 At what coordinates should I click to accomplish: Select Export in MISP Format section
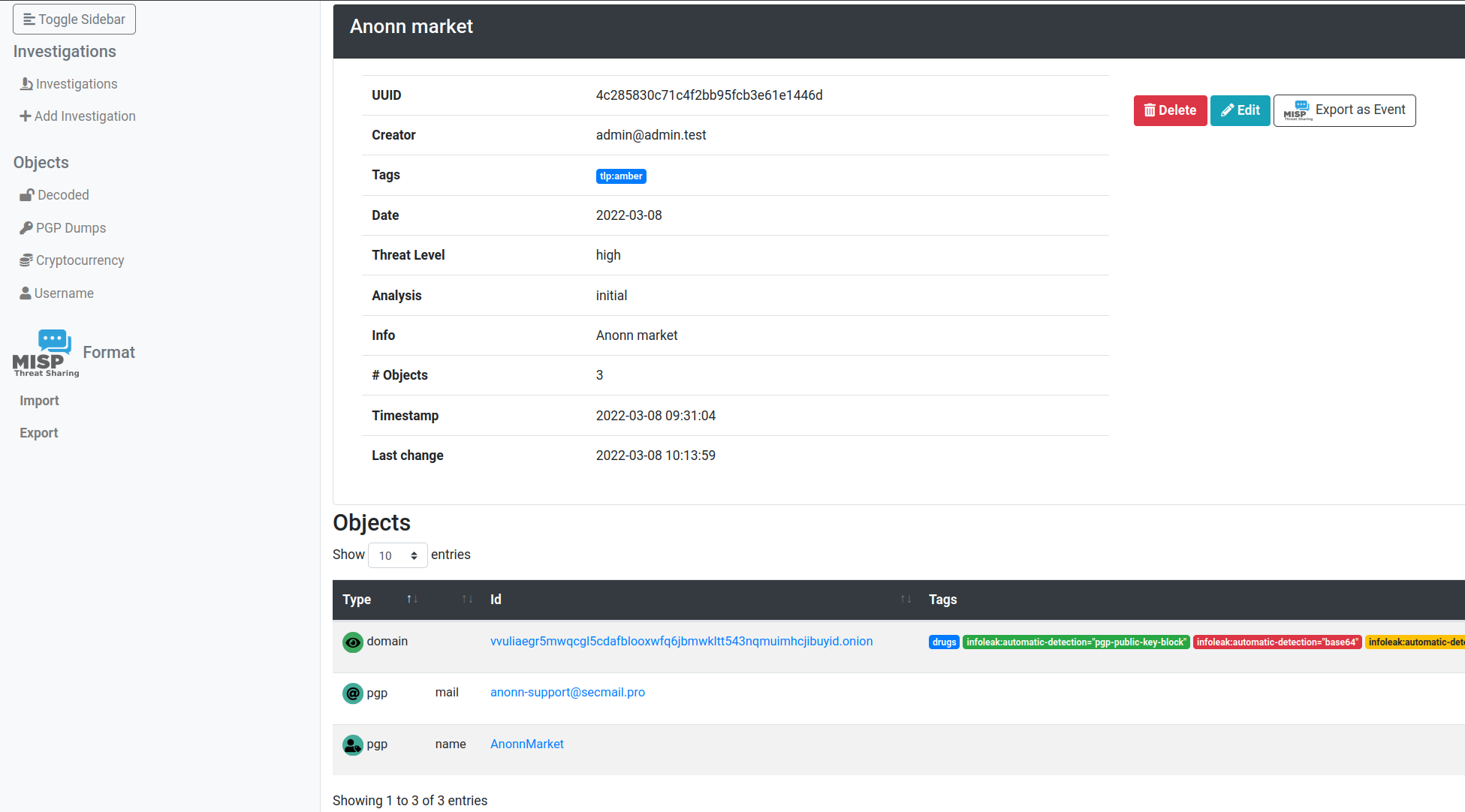38,433
